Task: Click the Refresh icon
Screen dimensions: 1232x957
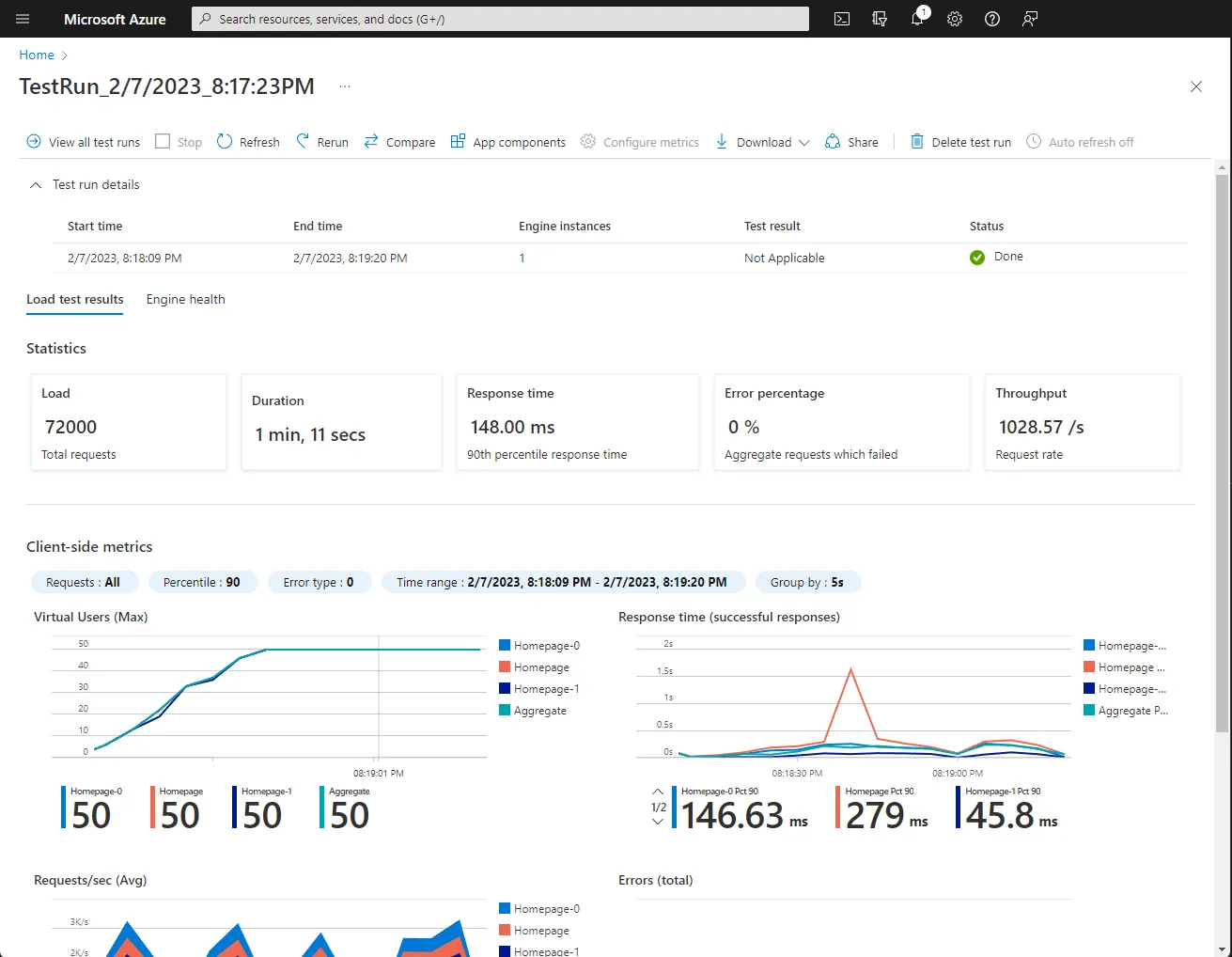Action: 225,141
